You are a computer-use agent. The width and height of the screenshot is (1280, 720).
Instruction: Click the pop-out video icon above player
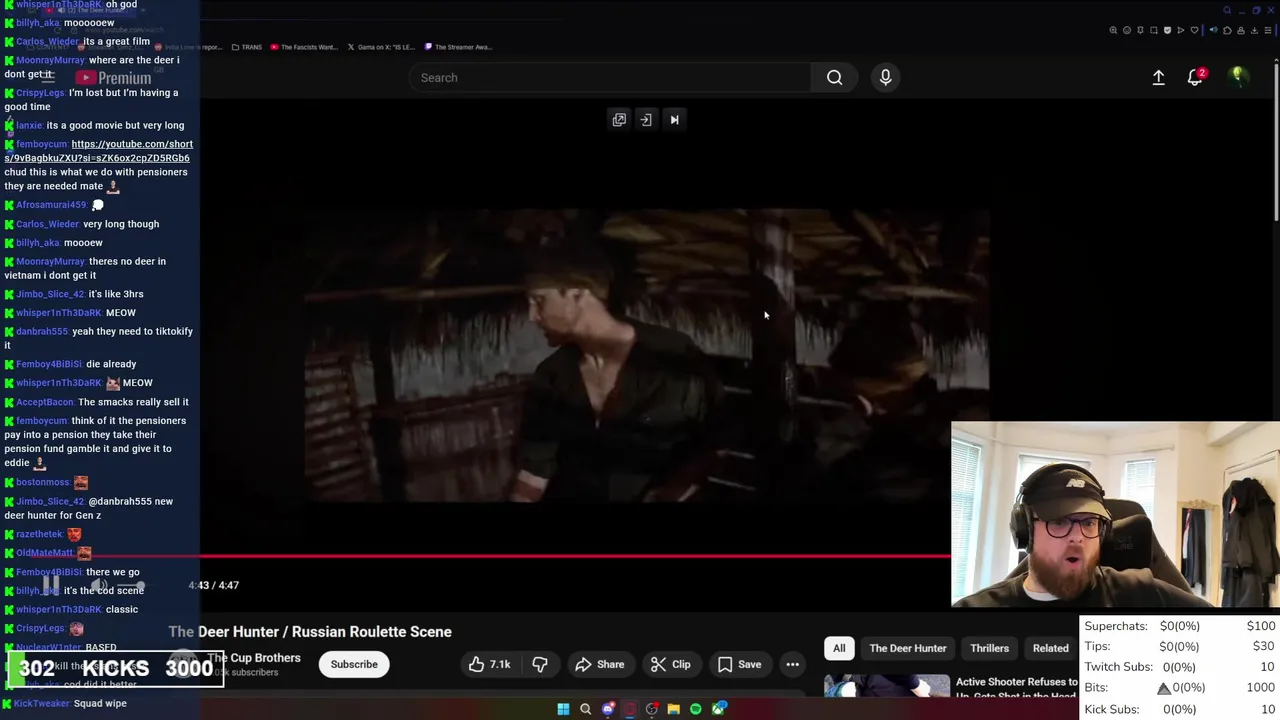coord(619,120)
